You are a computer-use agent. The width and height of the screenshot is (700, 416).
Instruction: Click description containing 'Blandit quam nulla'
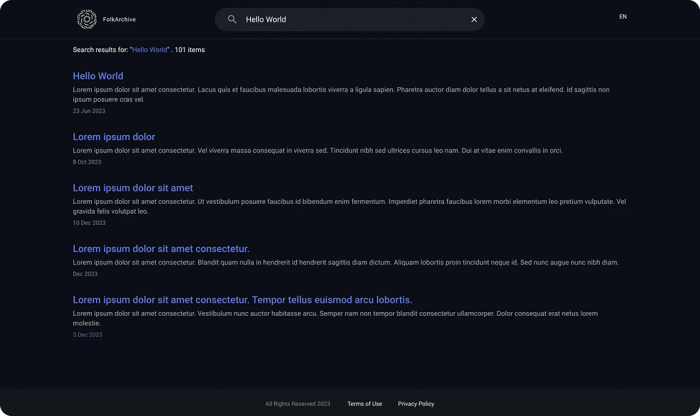(x=346, y=263)
